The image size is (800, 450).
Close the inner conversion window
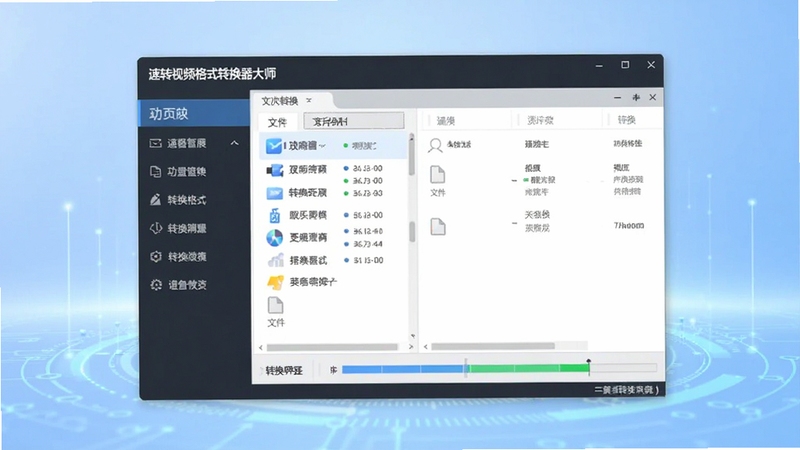tap(653, 97)
